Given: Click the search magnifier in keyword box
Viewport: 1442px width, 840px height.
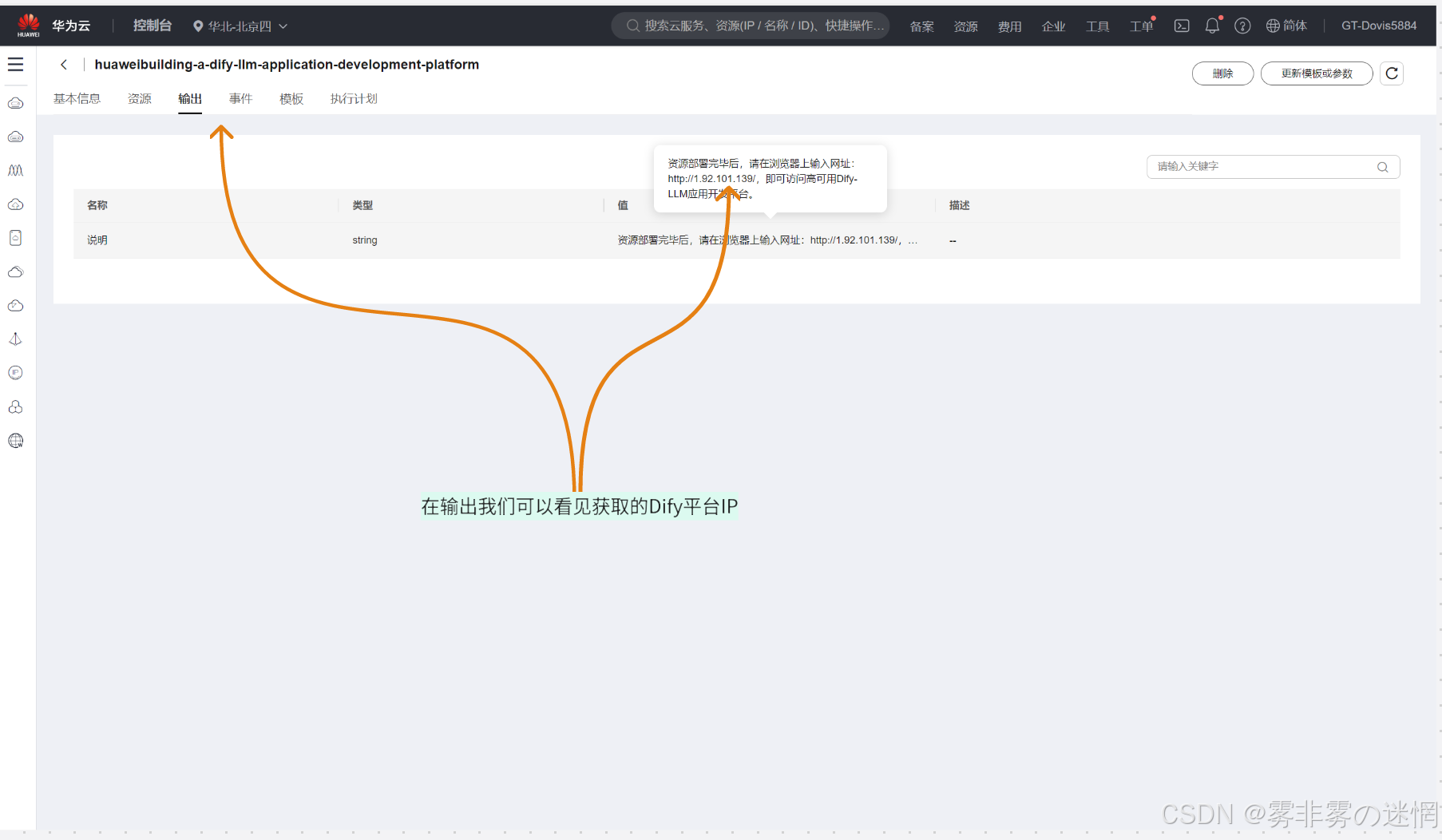Looking at the screenshot, I should pyautogui.click(x=1383, y=167).
